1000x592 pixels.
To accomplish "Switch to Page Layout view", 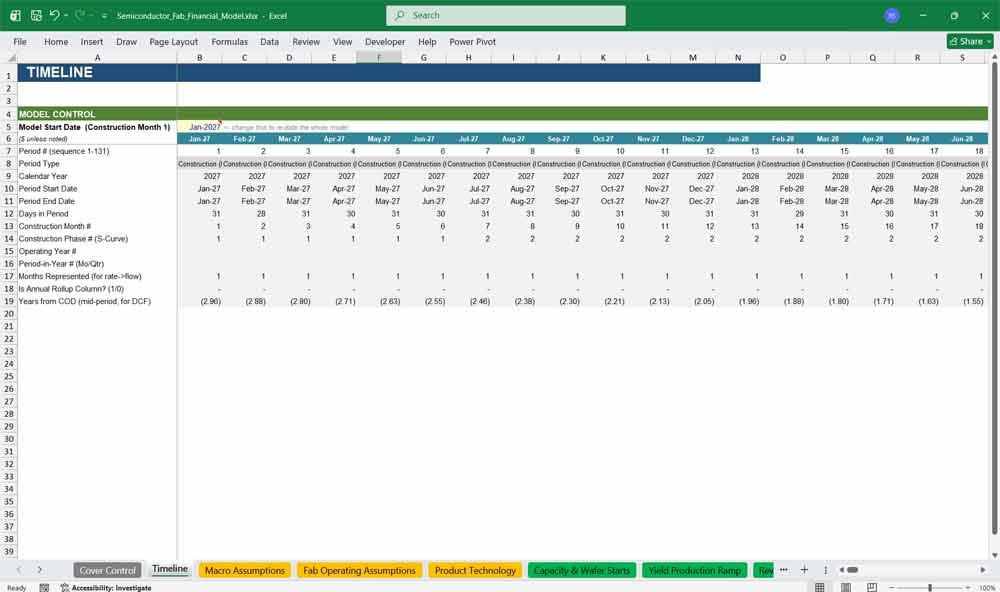I will coord(846,587).
